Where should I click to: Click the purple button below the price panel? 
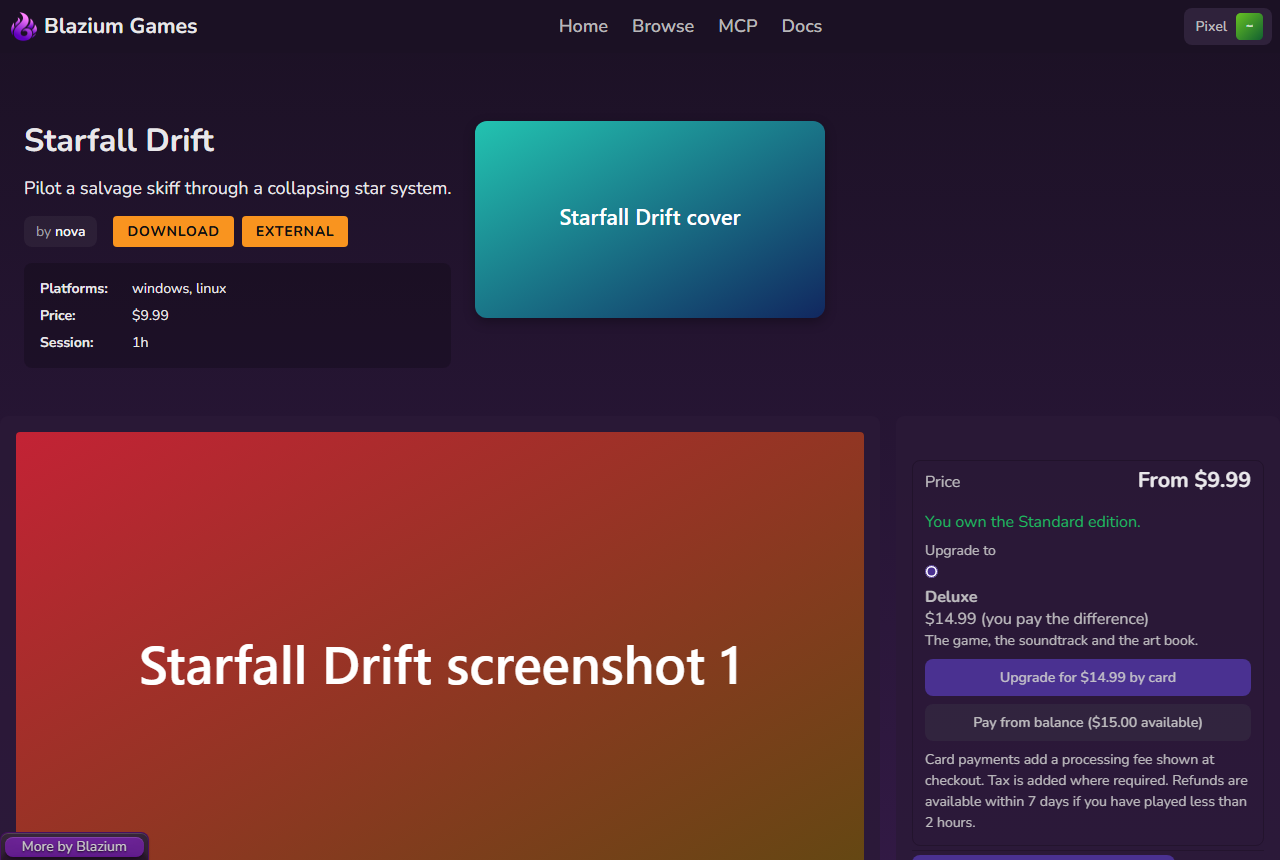point(1043,857)
